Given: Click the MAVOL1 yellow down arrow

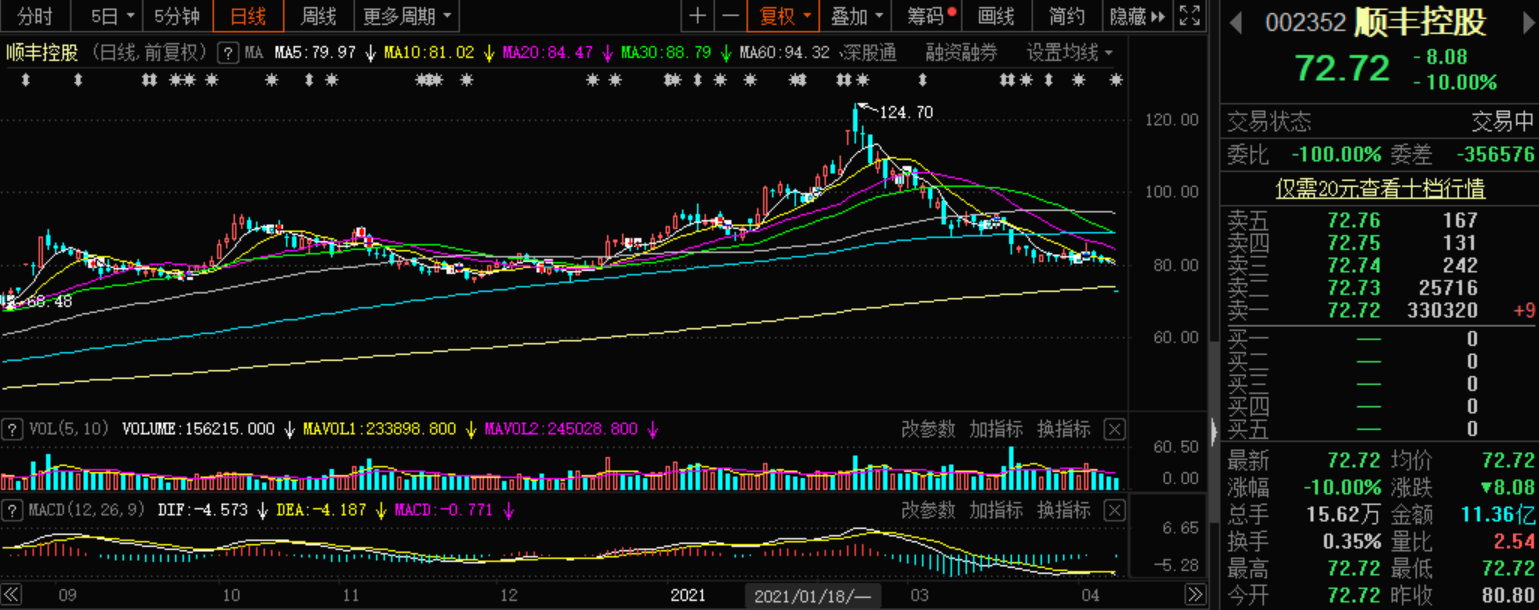Looking at the screenshot, I should click(471, 430).
